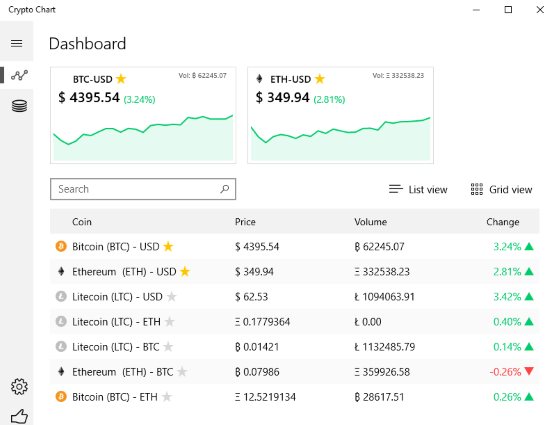550x425 pixels.
Task: Sort by Volume column header
Action: coord(370,222)
